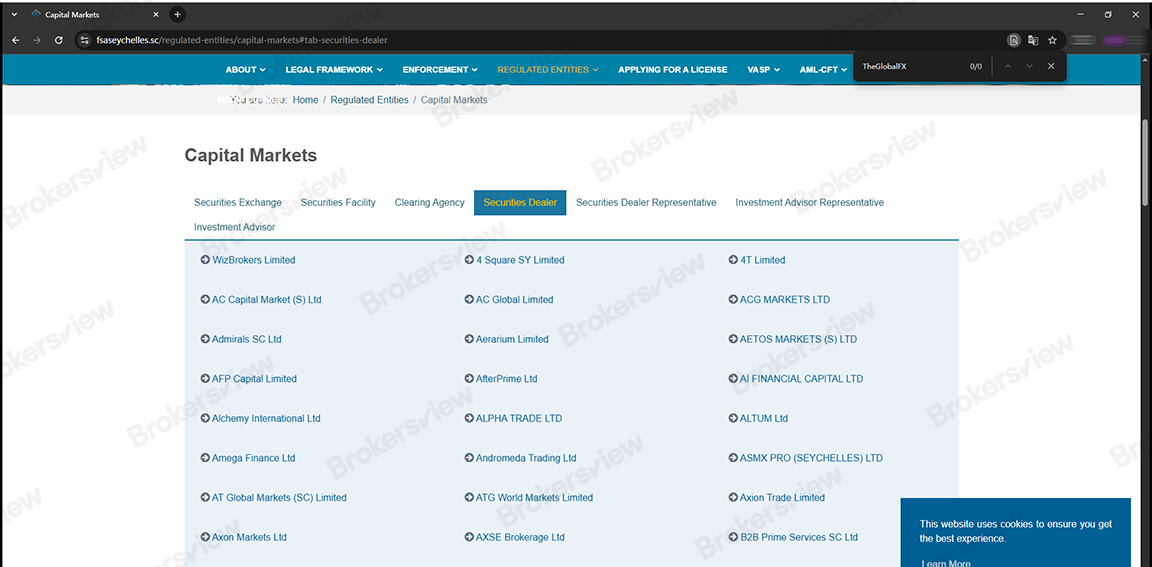Switch to Securities Dealer Representative tab
The image size is (1152, 567).
(647, 202)
